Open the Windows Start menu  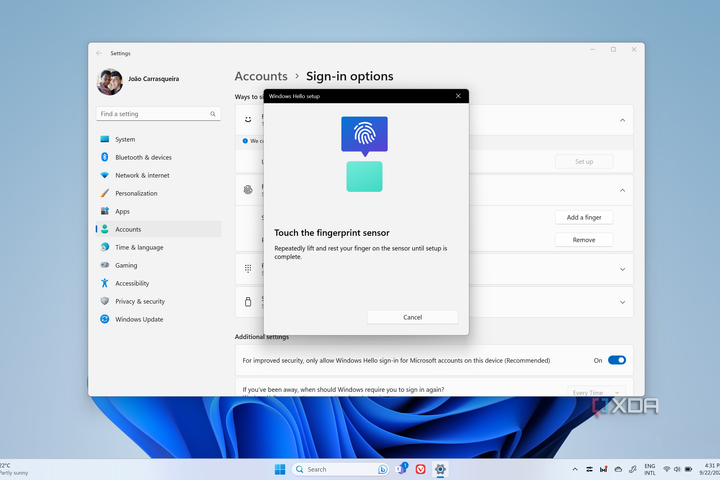pyautogui.click(x=280, y=469)
